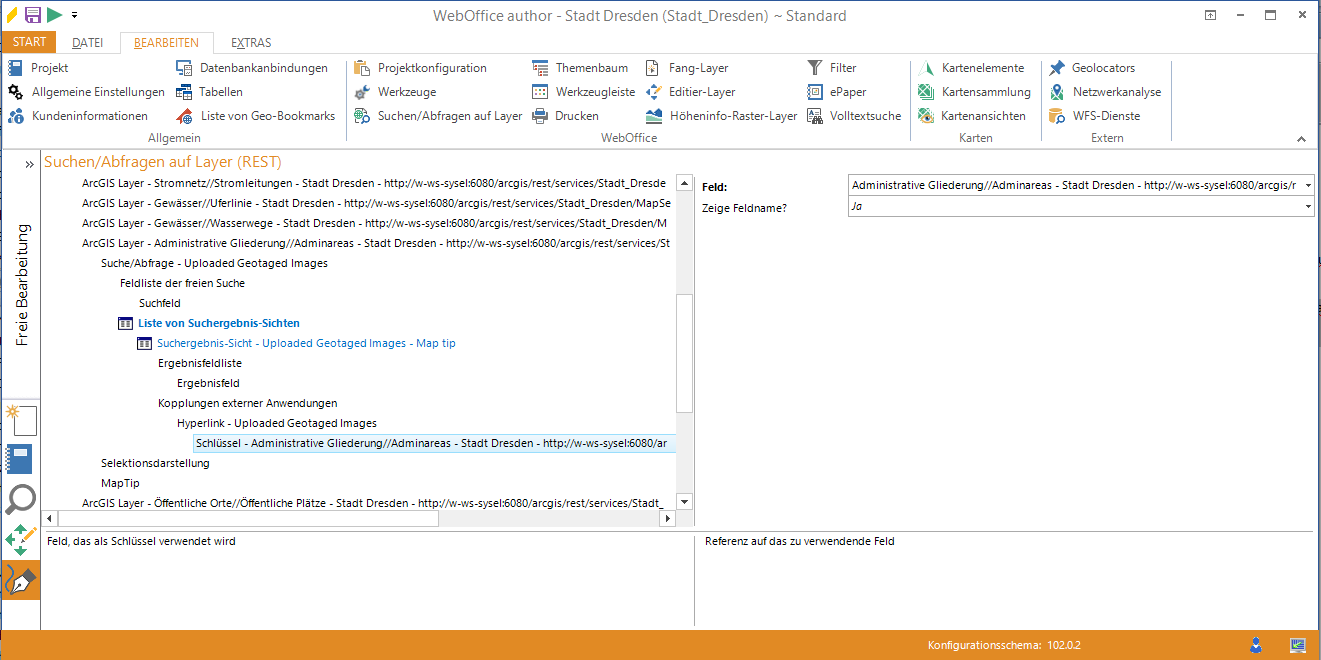1321x660 pixels.
Task: Select Liste von Suchergebnis-Sichten tree node
Action: coord(218,323)
